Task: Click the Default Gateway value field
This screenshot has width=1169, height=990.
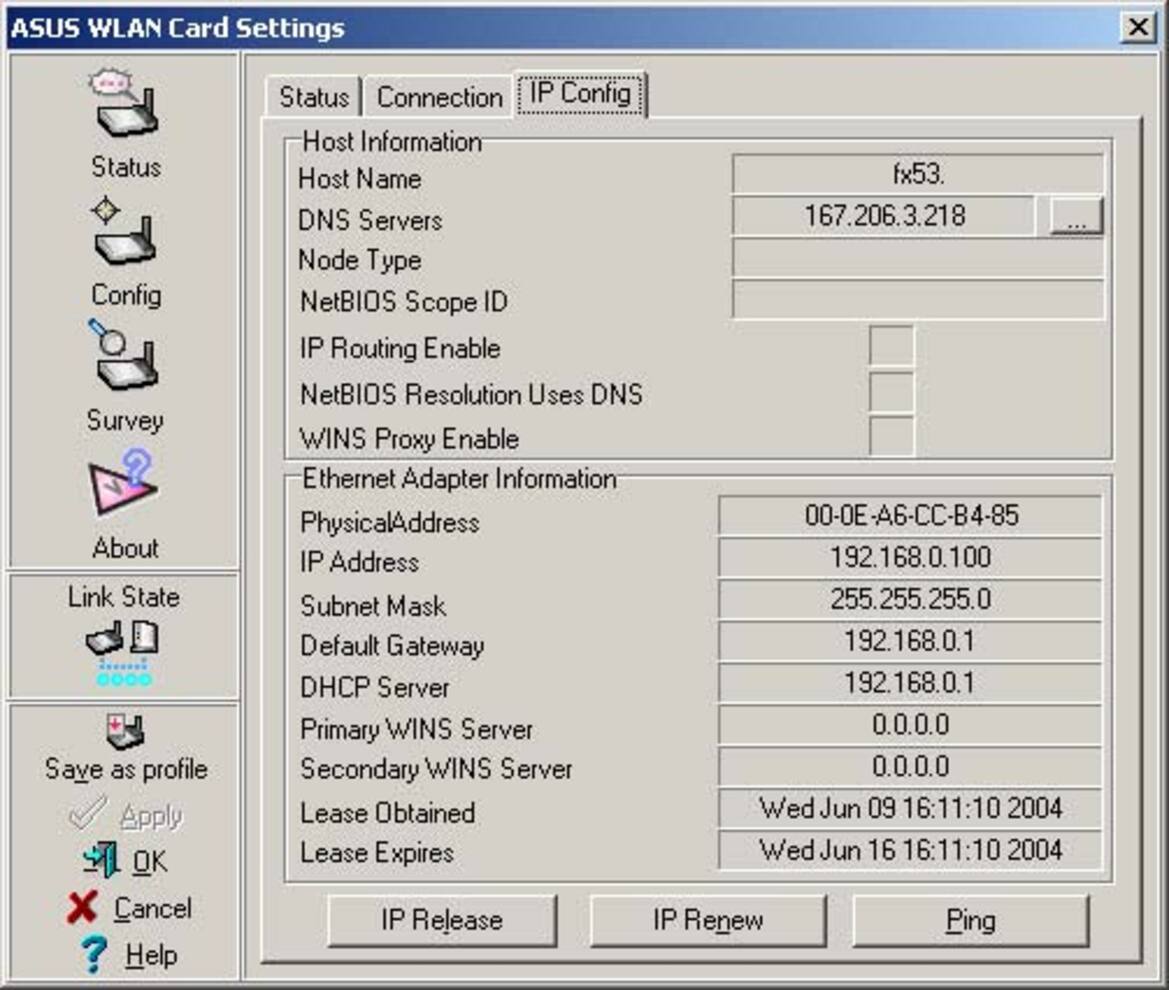Action: pyautogui.click(x=910, y=641)
